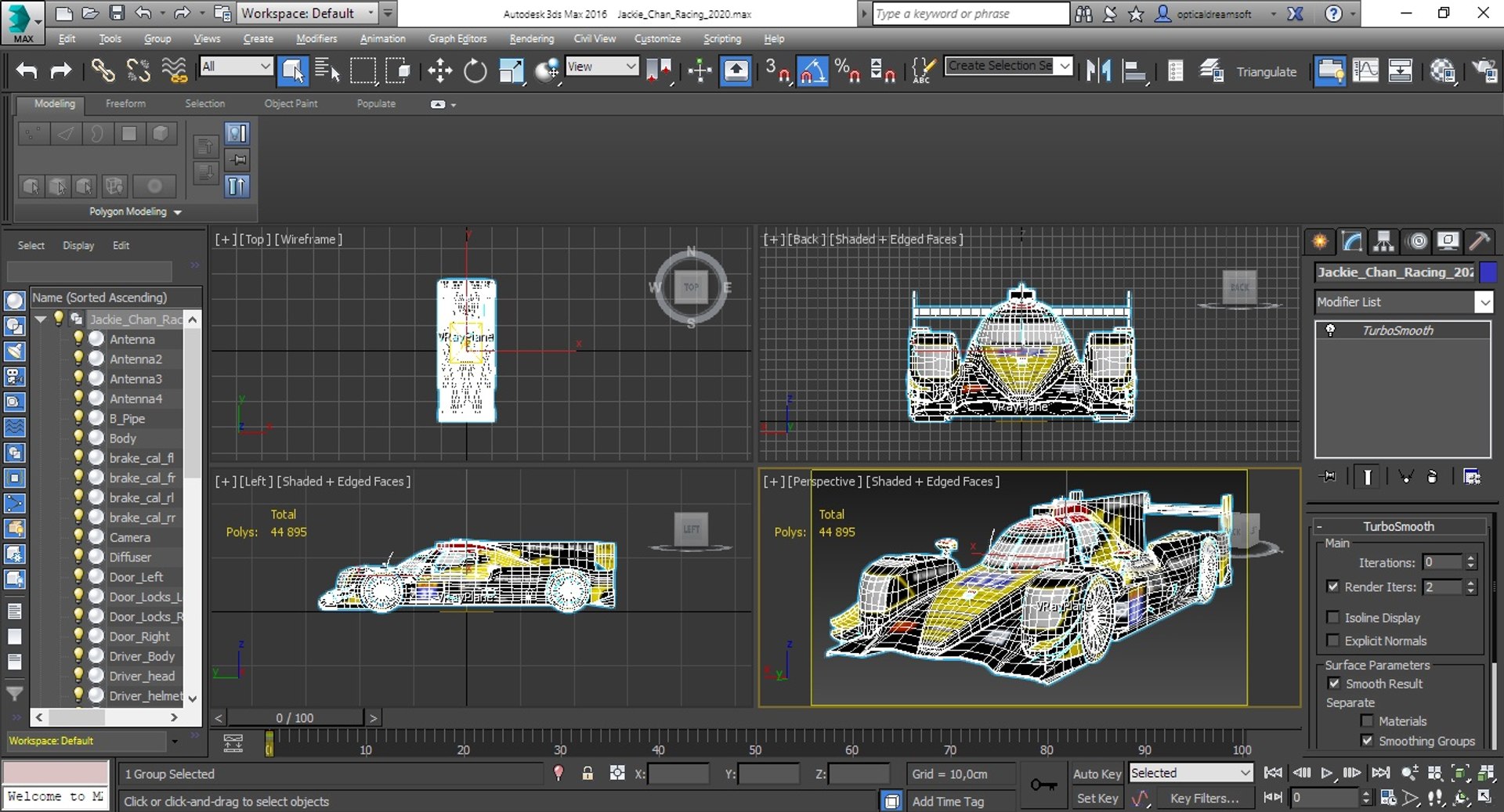Activate the Select Object tool
The height and width of the screenshot is (812, 1504).
coord(293,71)
